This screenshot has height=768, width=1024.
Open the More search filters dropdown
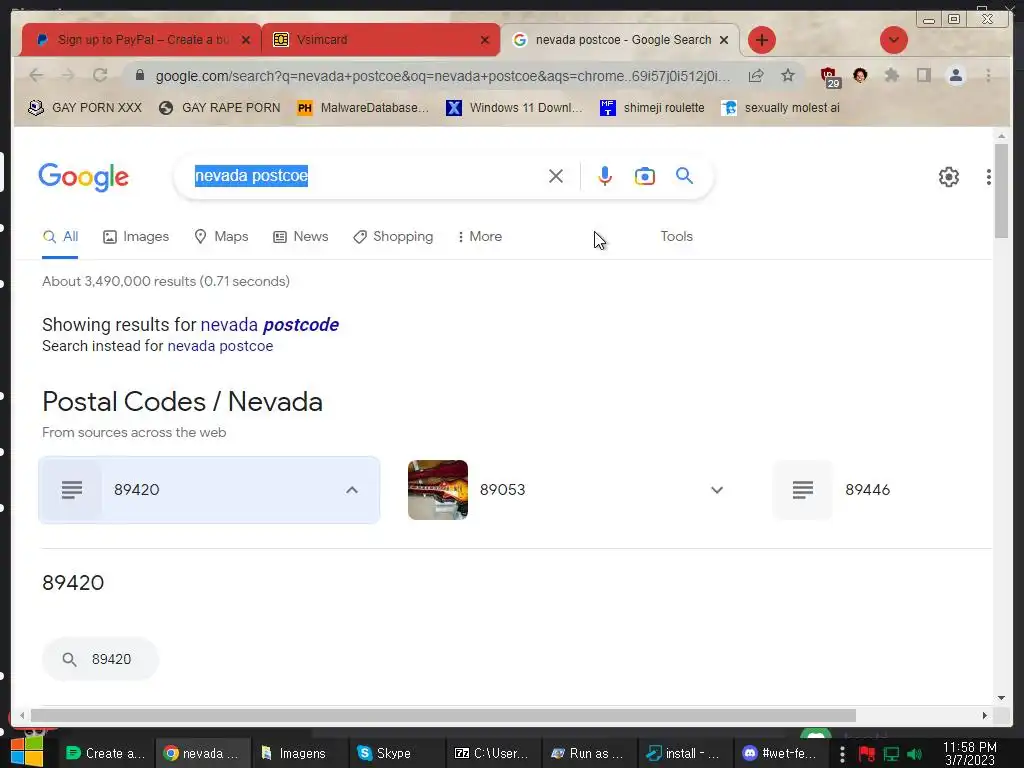[x=480, y=236]
